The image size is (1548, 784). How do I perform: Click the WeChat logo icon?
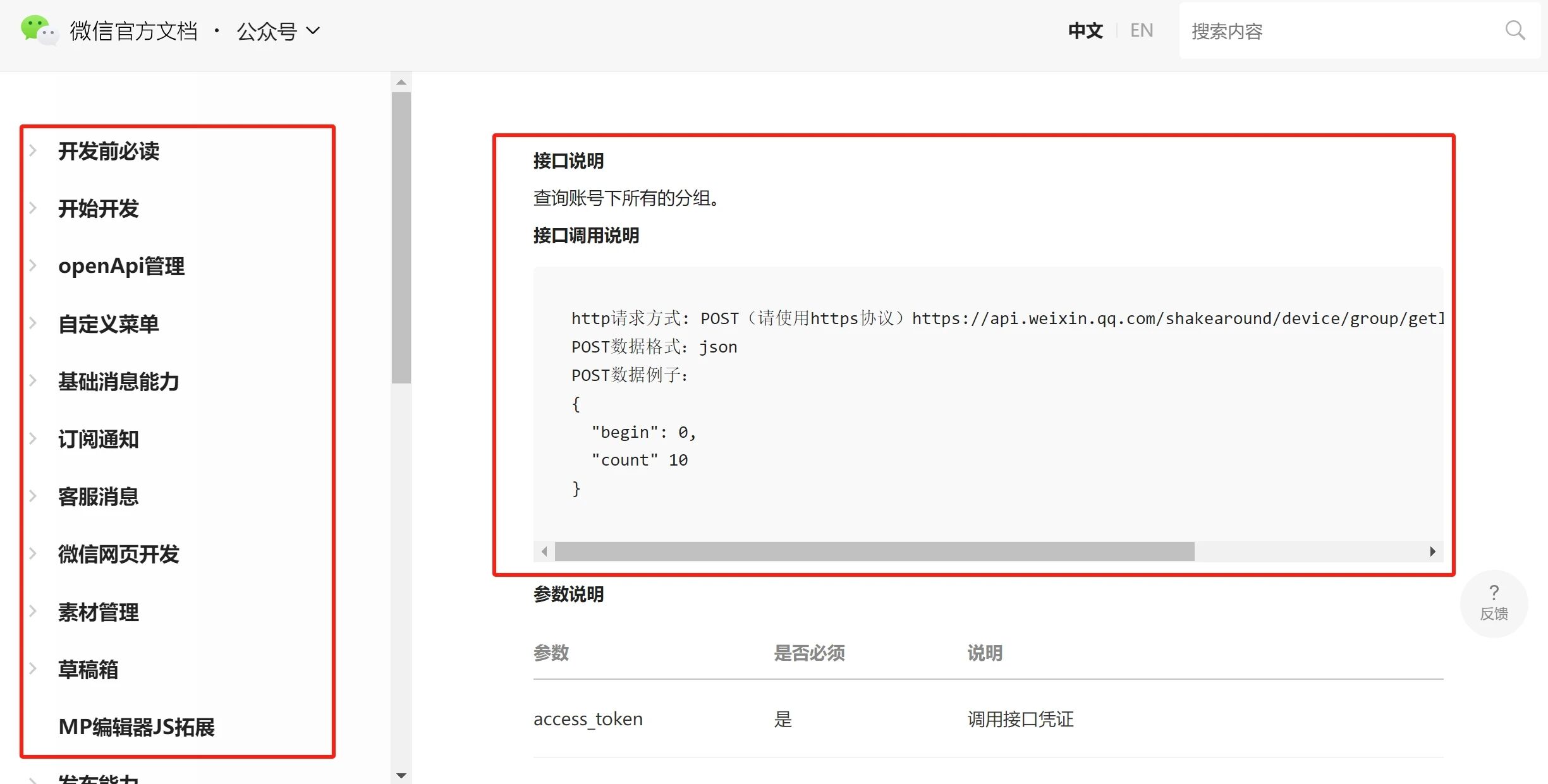pos(39,30)
